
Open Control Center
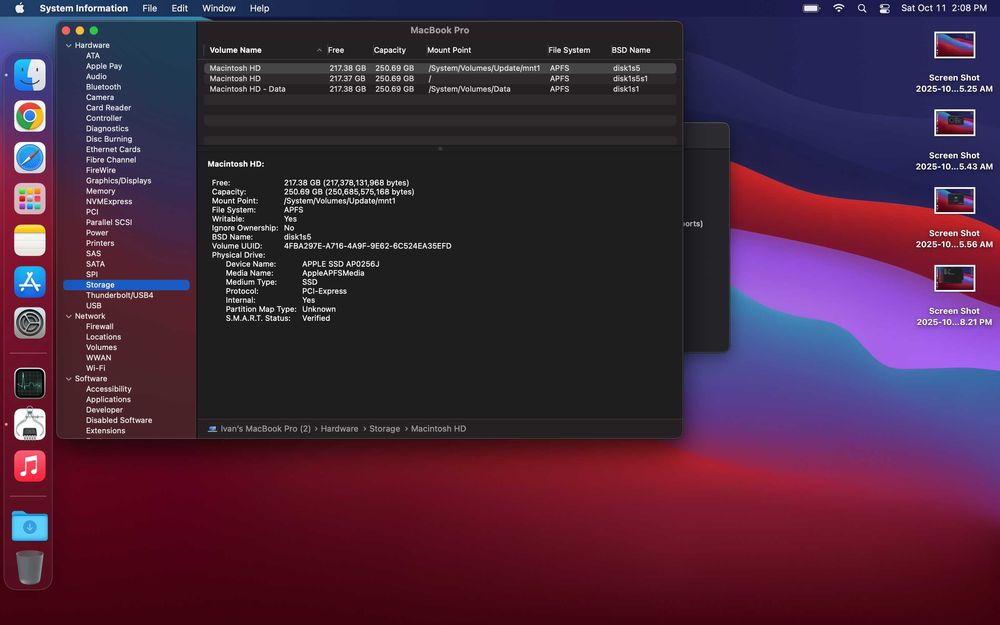(x=885, y=8)
